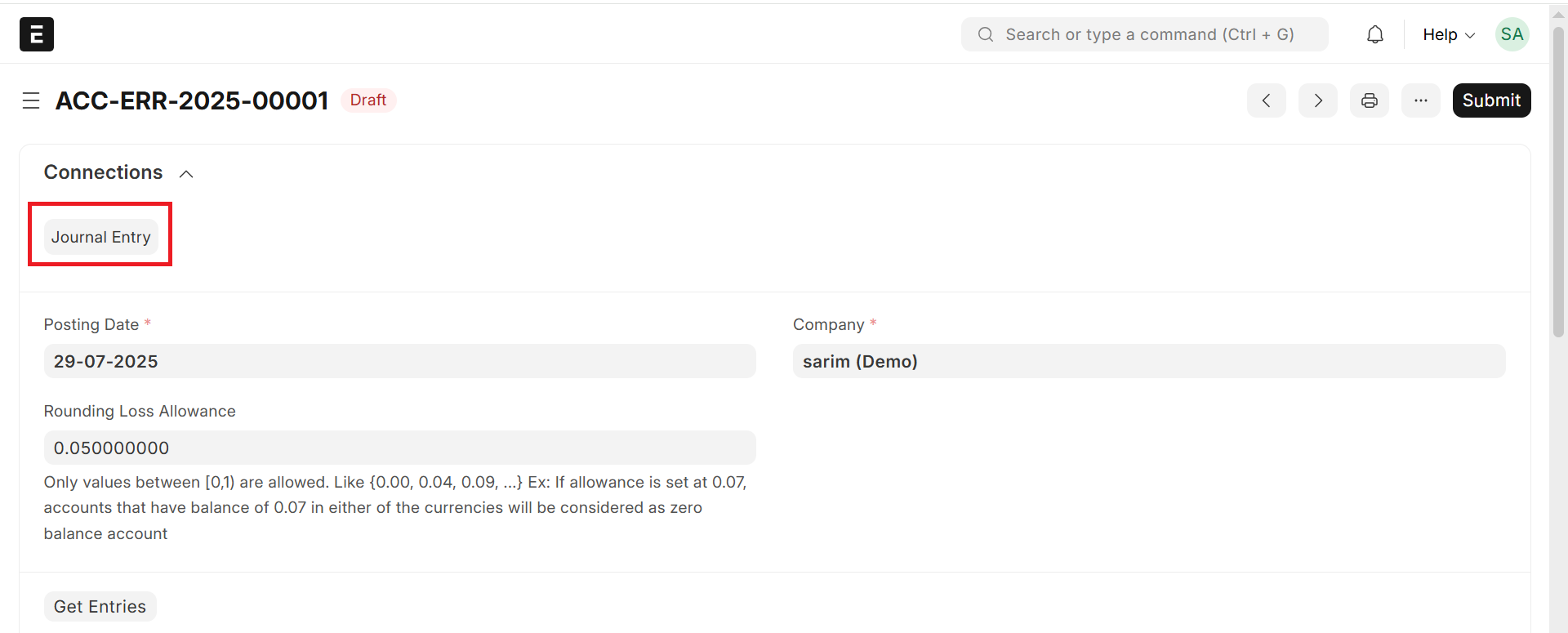The width and height of the screenshot is (1568, 633).
Task: Click the search magnifier icon
Action: coord(986,34)
